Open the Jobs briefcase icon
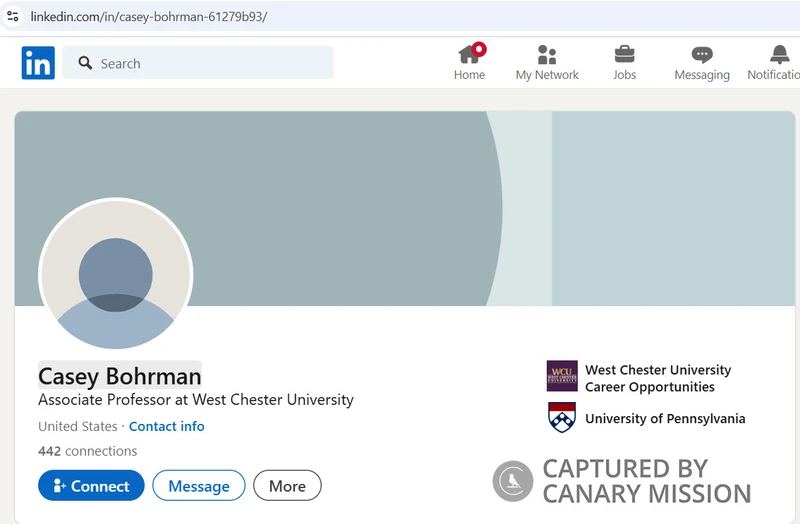 coord(624,54)
